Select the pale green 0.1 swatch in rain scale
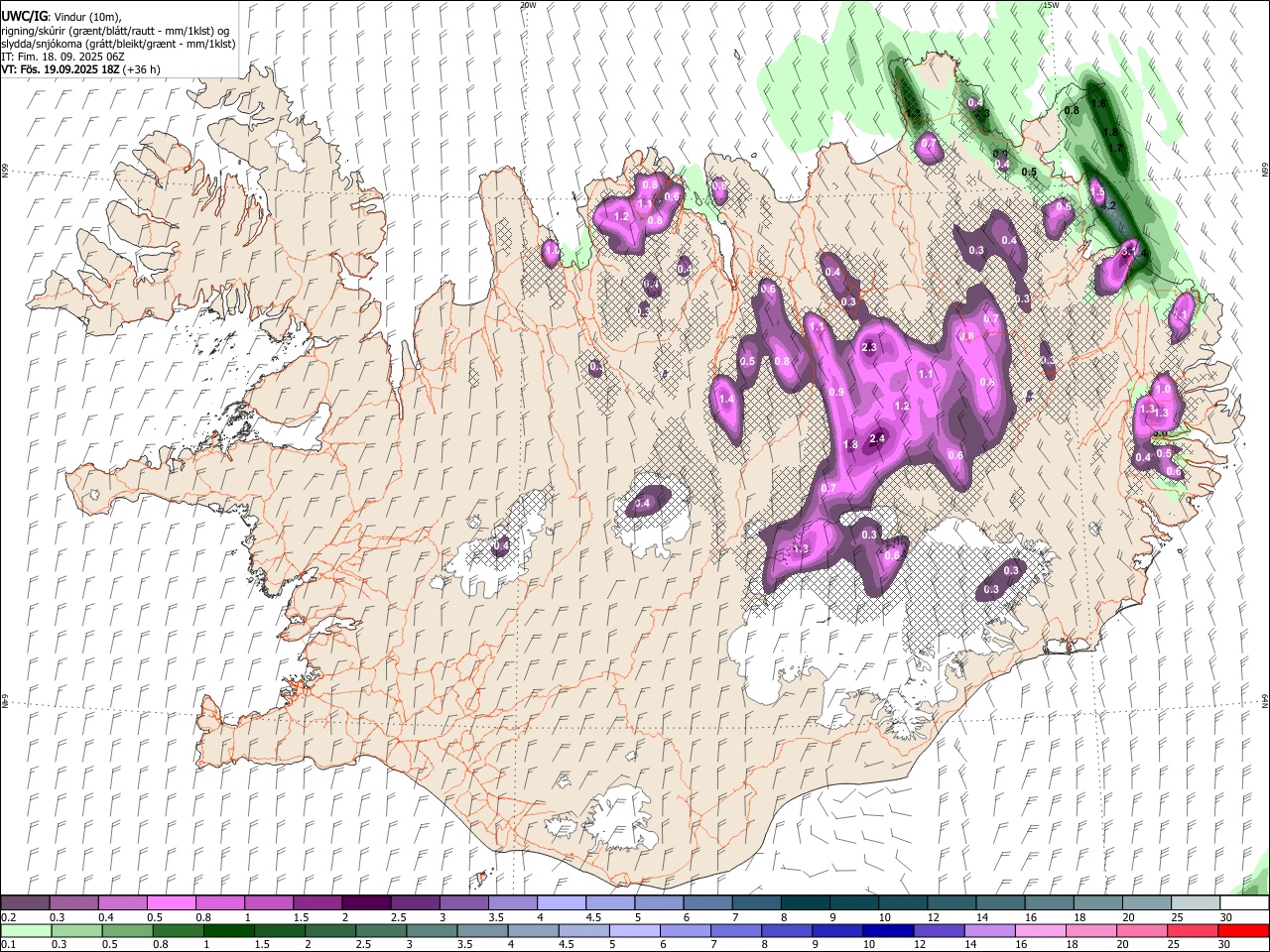This screenshot has width=1270, height=952. coord(26,930)
